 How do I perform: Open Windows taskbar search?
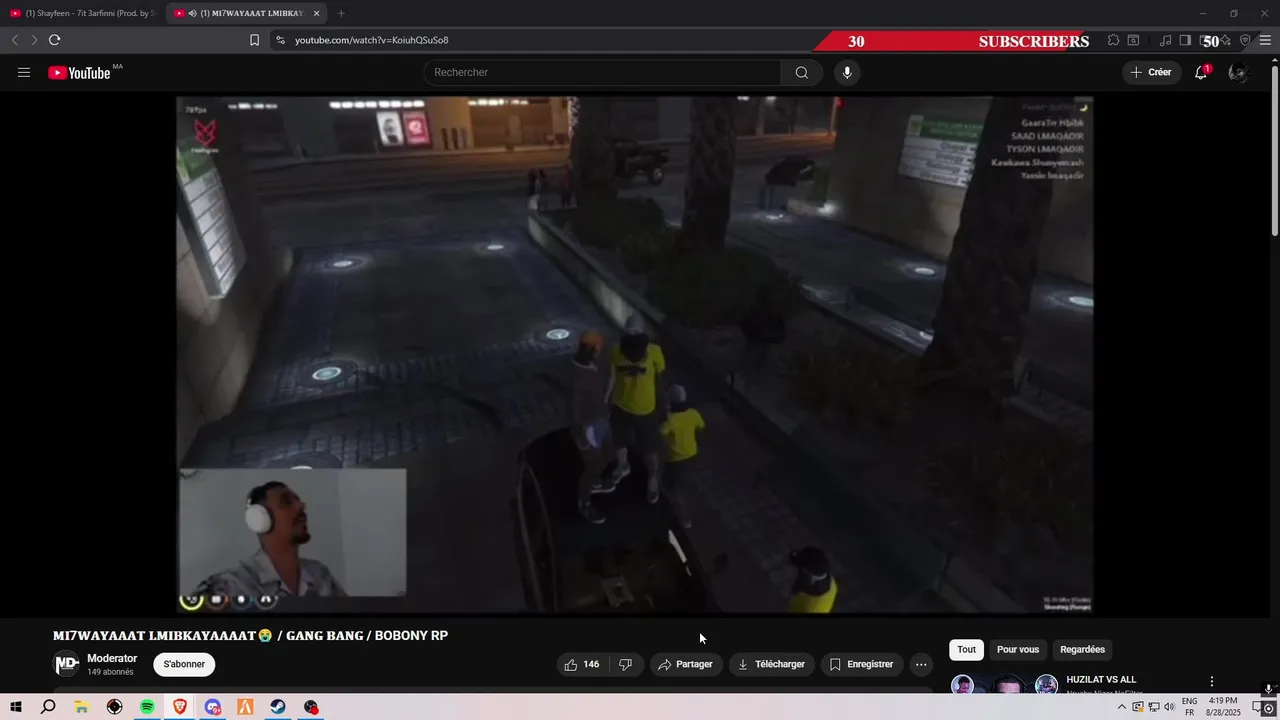click(x=48, y=707)
